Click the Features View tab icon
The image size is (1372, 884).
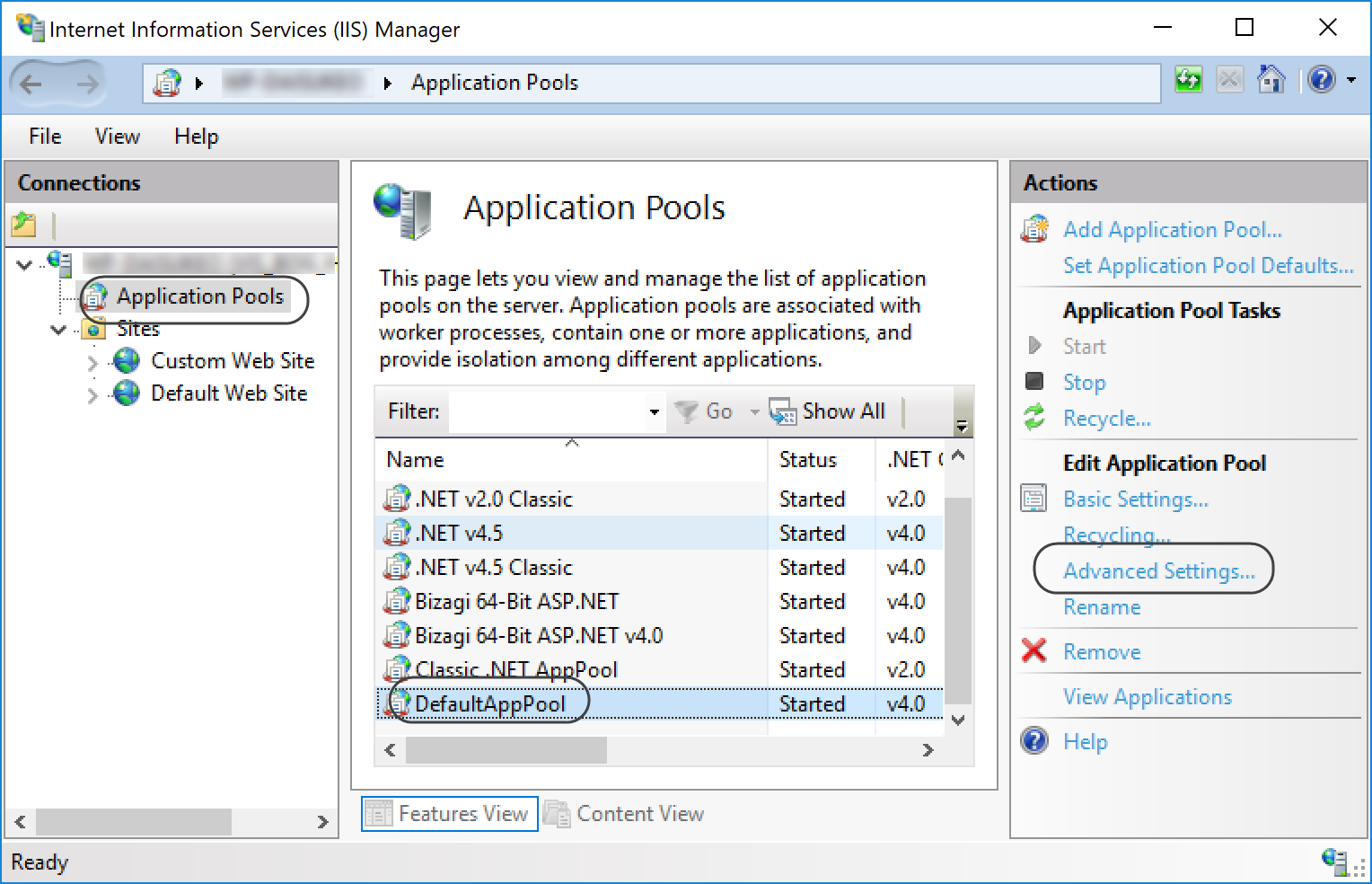tap(378, 814)
